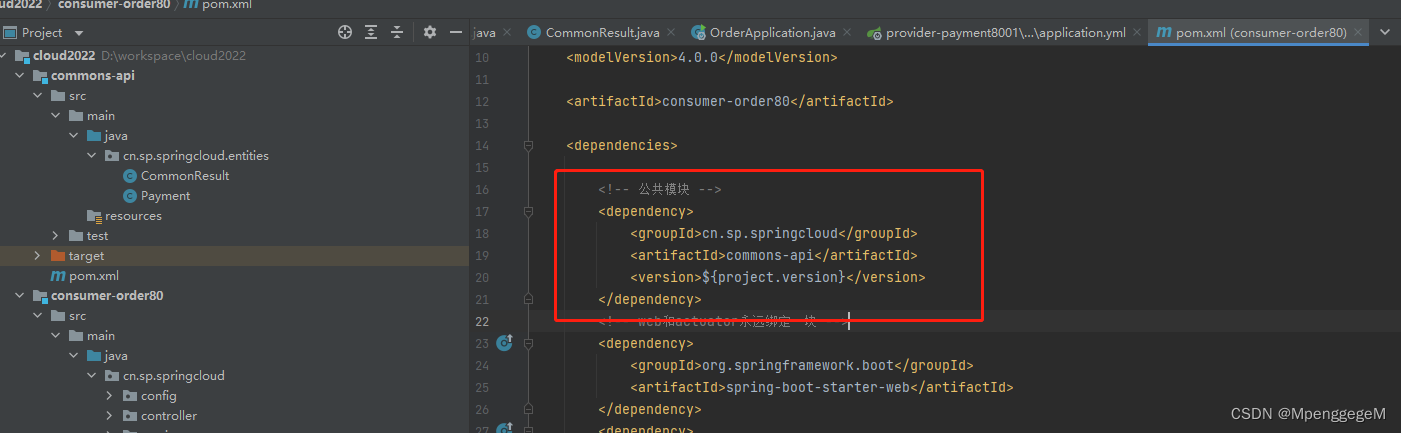Click the Collapse All icon in Project panel

398,32
